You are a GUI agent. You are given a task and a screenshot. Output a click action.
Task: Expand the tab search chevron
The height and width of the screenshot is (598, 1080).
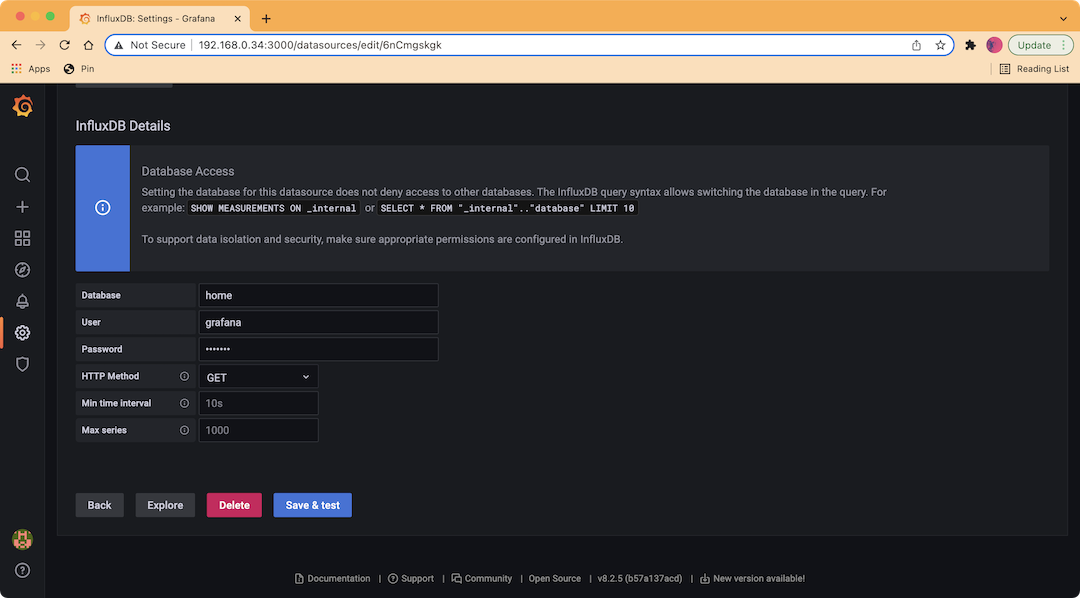coord(1062,19)
